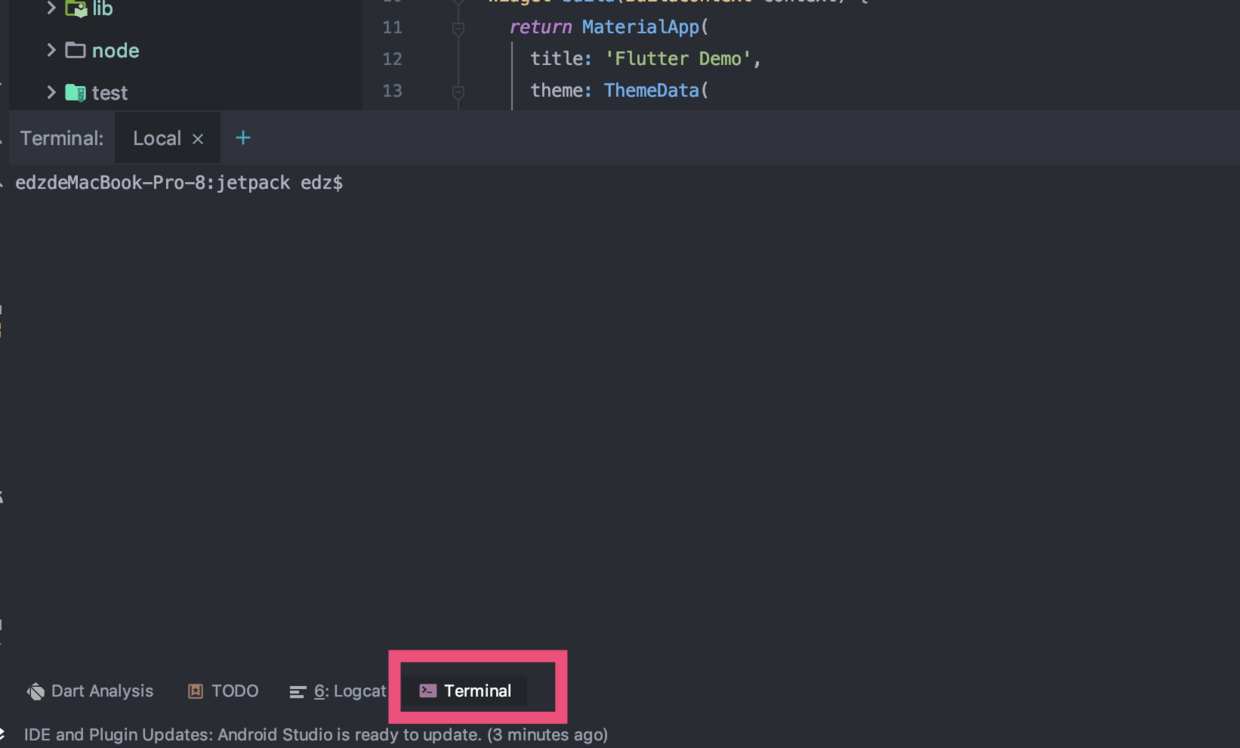Select the node folder icon
The image size is (1240, 748).
(75, 50)
